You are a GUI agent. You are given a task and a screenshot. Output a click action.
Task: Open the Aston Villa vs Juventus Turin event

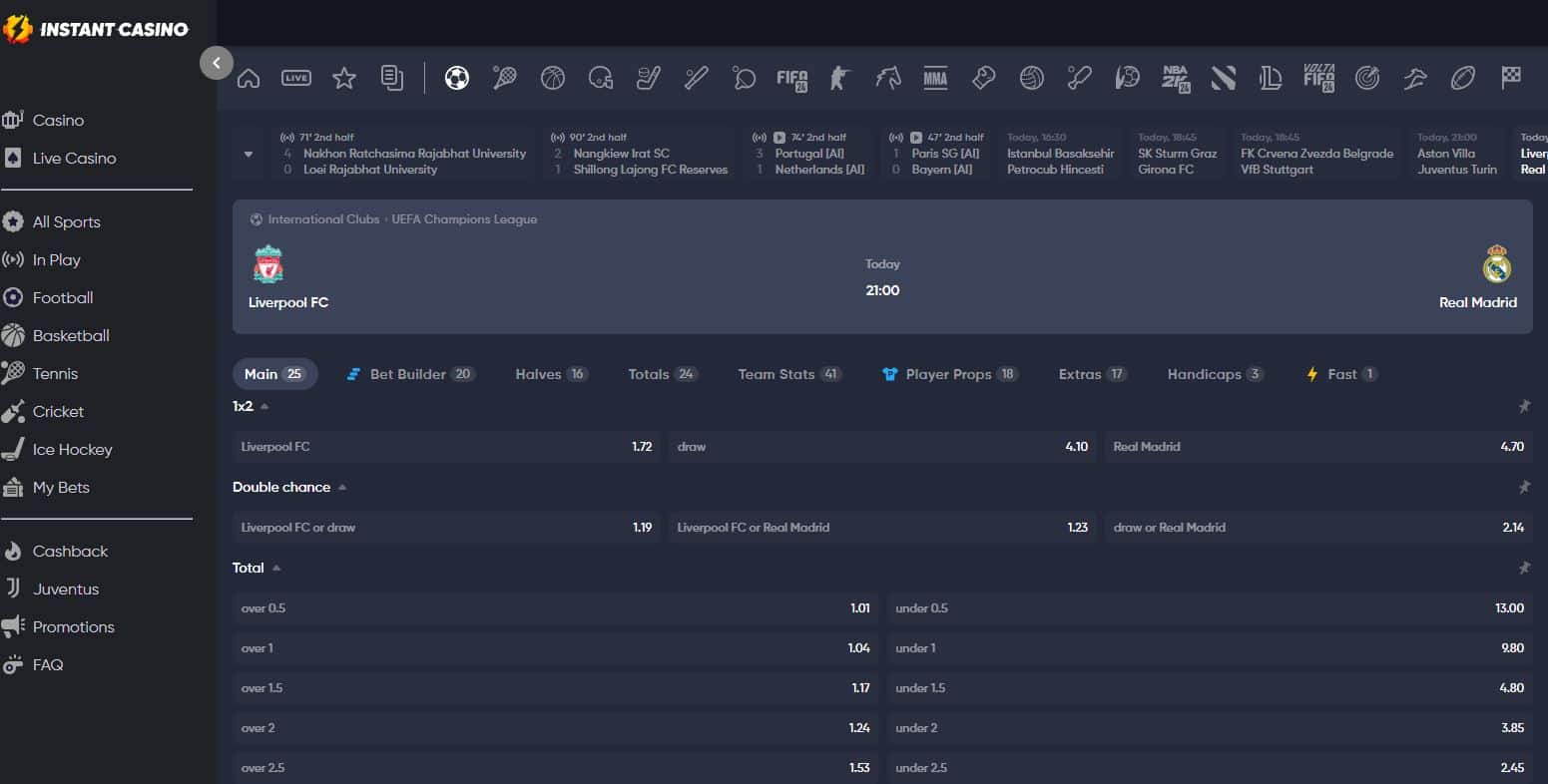(1457, 154)
